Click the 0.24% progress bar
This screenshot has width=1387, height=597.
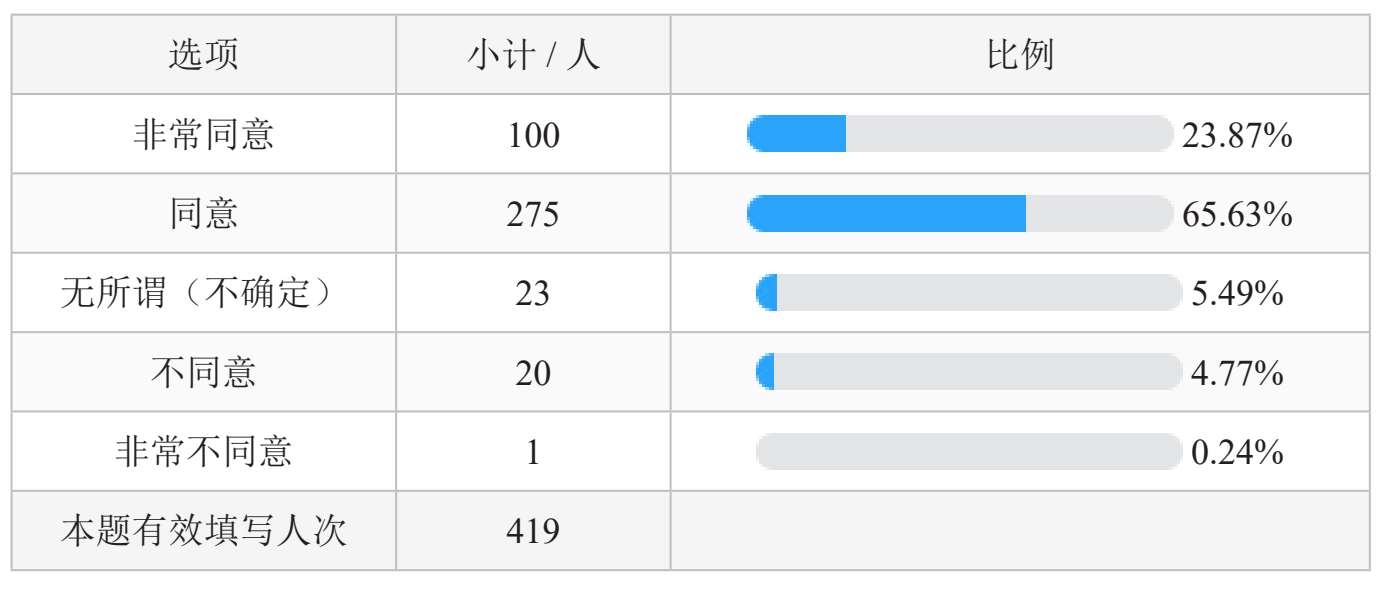tap(968, 451)
